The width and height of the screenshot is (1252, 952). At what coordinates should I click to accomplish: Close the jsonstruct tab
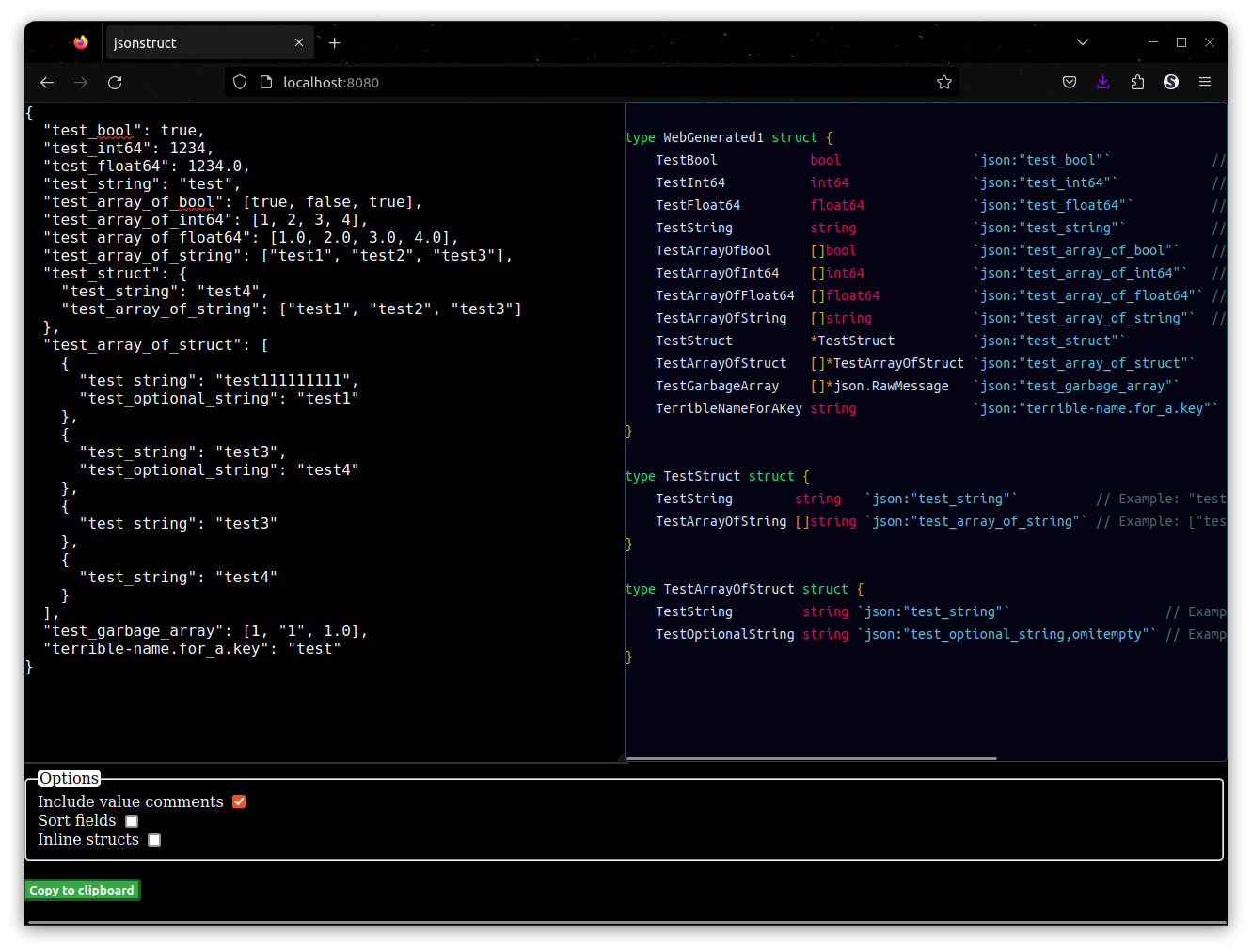[x=299, y=43]
